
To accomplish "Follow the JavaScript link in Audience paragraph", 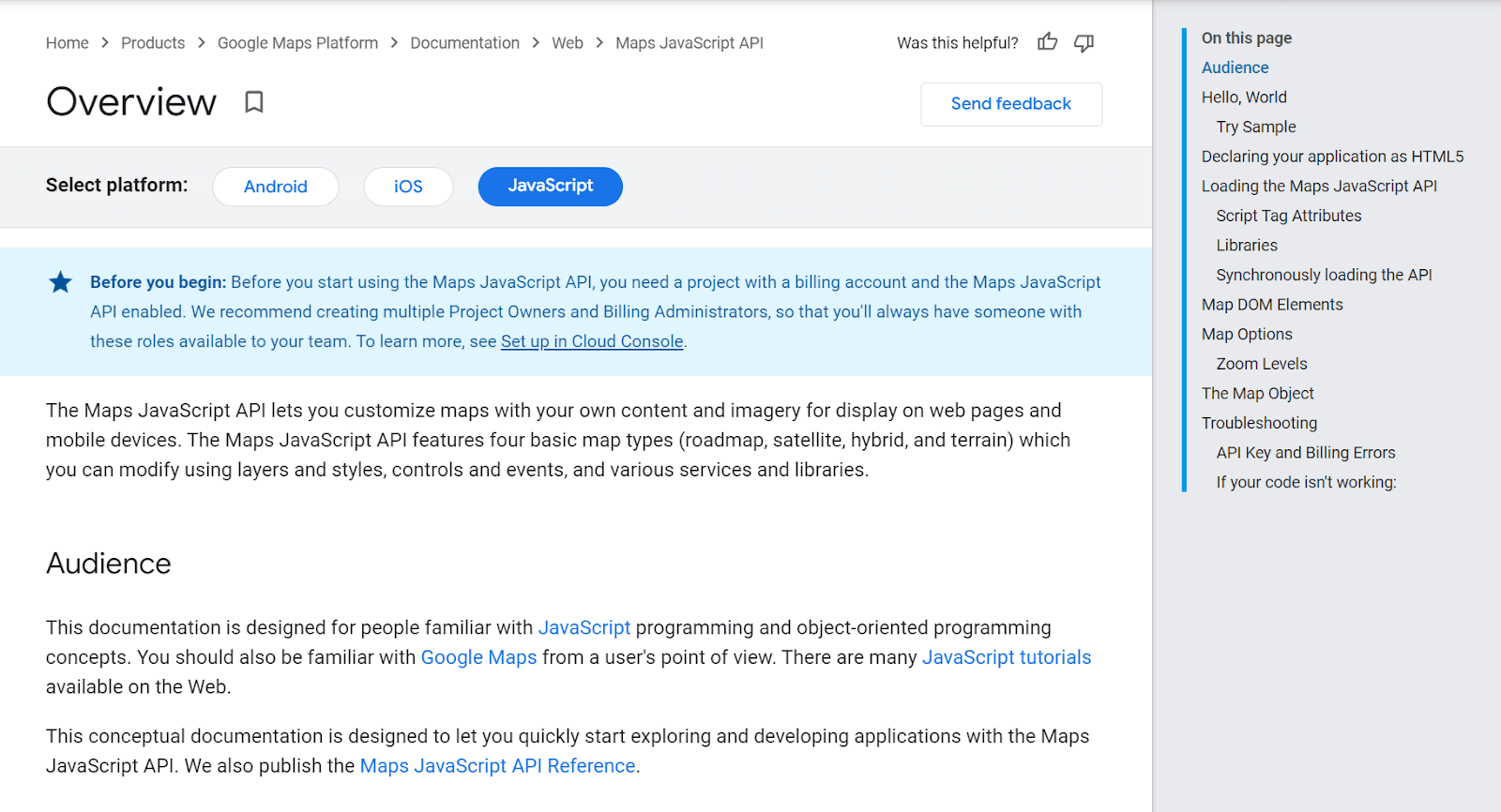I will (584, 627).
